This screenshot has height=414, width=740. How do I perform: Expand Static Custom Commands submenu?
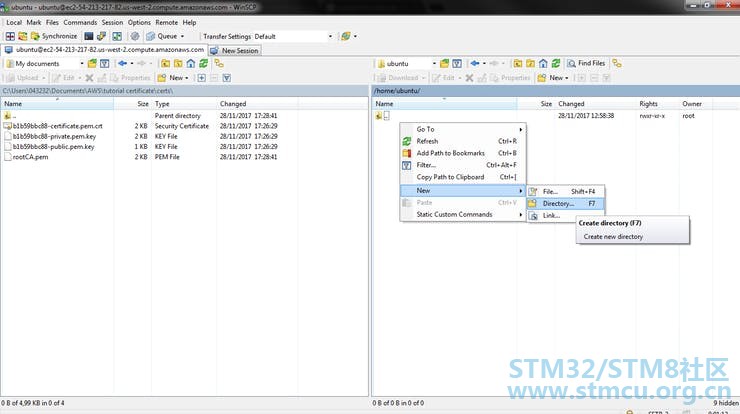click(x=463, y=214)
